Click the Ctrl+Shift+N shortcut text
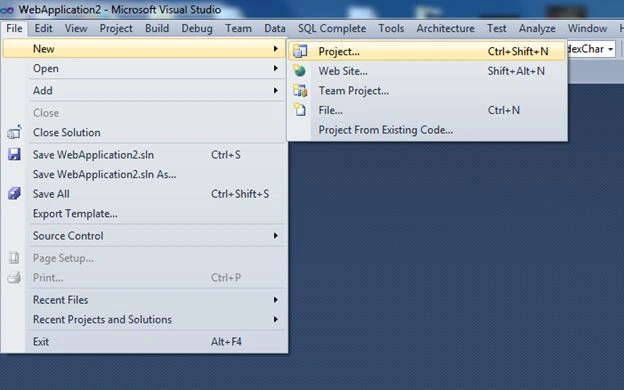Viewport: 624px width, 390px height. point(518,51)
